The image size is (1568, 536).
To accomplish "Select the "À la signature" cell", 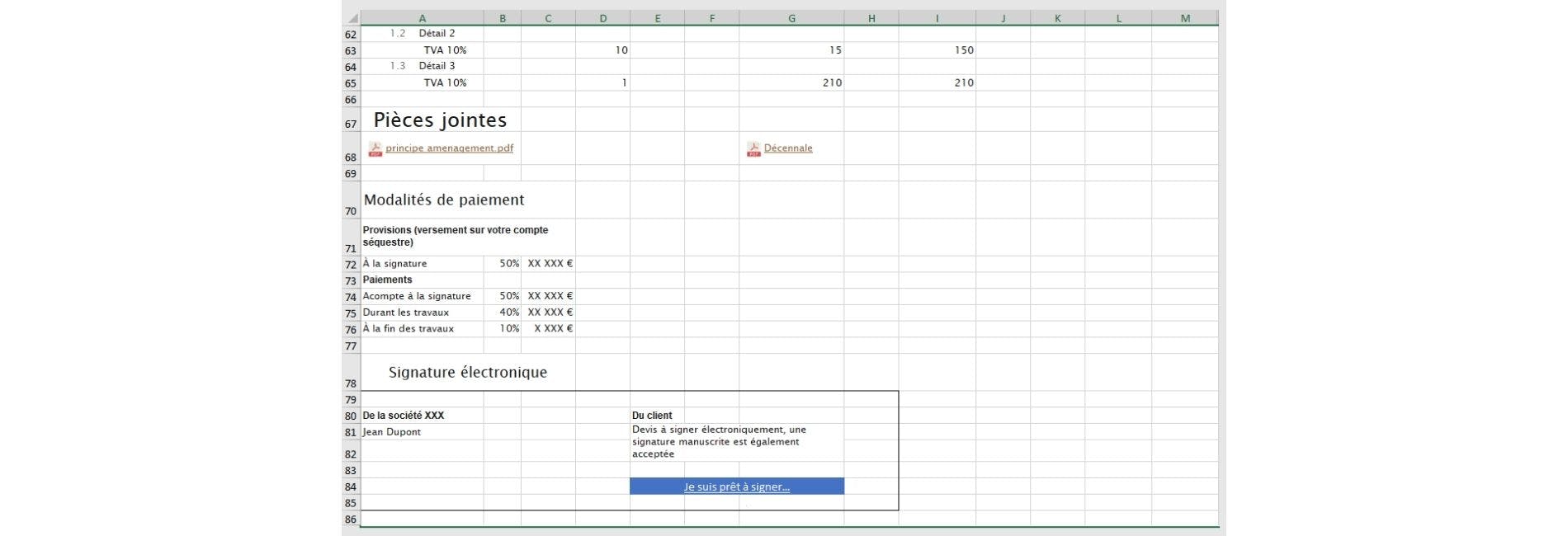I will pos(423,264).
